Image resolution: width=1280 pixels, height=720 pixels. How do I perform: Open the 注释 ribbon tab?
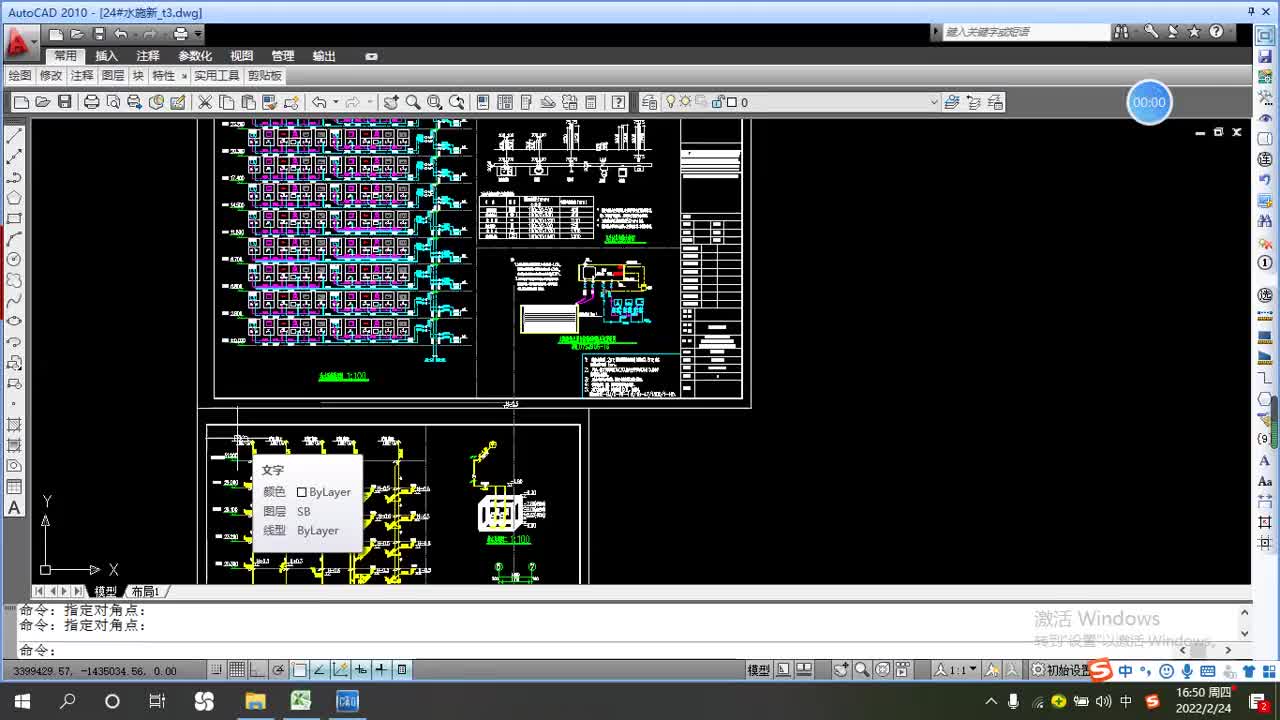(x=148, y=57)
